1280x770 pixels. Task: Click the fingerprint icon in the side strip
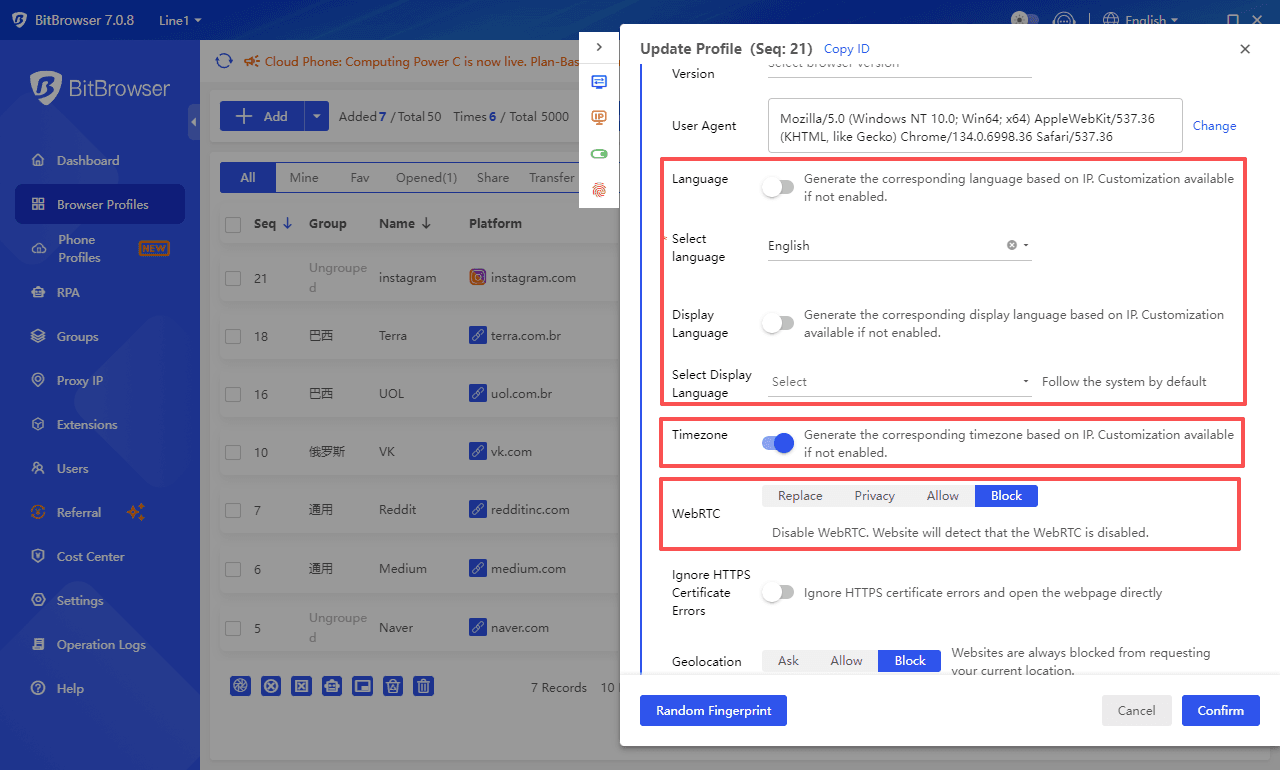pos(599,189)
